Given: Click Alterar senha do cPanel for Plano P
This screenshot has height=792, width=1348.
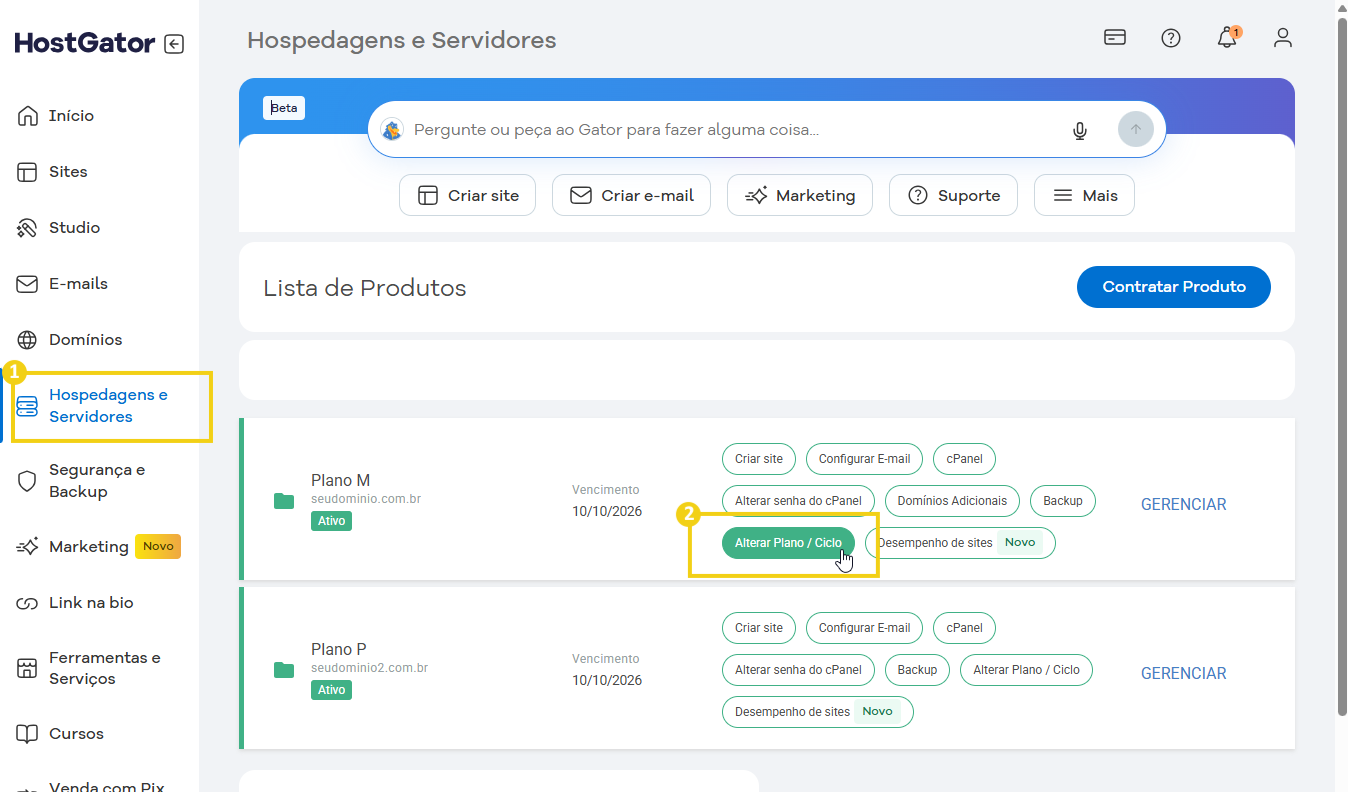Looking at the screenshot, I should coord(798,670).
